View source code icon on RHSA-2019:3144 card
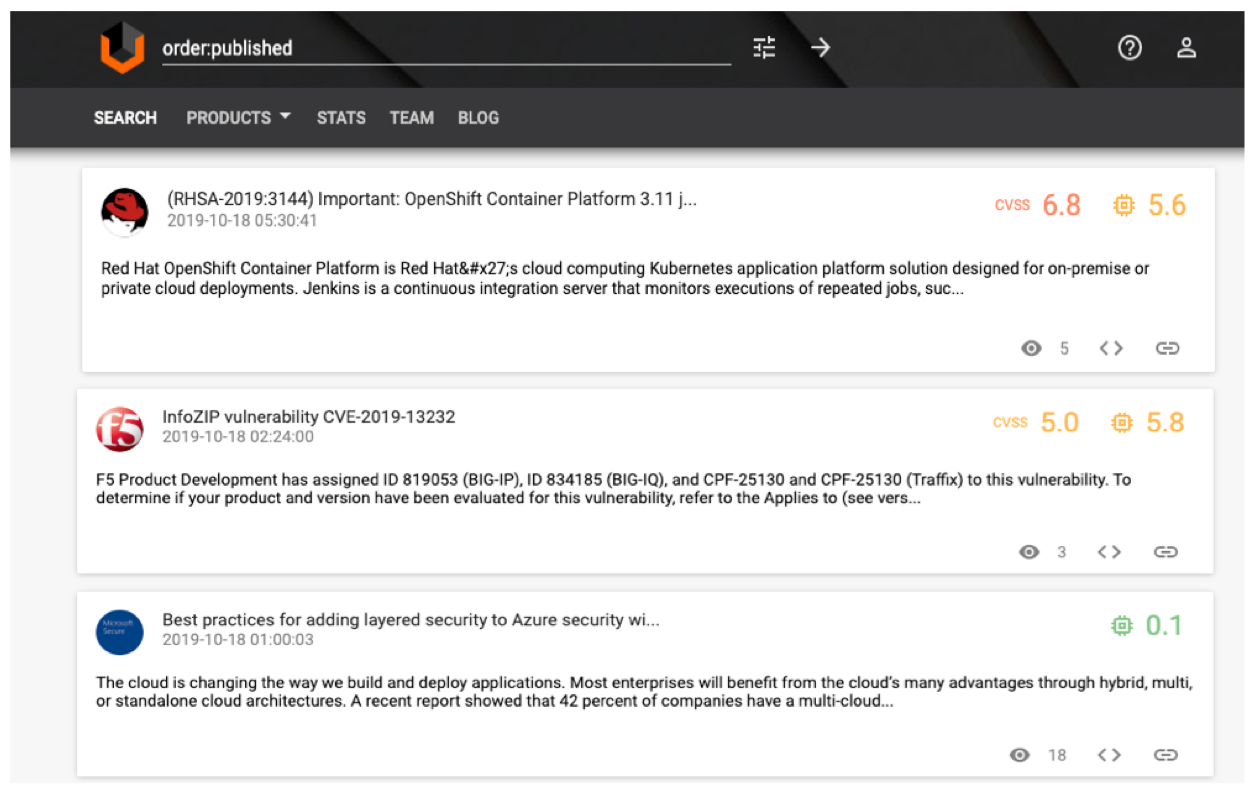 [1111, 348]
